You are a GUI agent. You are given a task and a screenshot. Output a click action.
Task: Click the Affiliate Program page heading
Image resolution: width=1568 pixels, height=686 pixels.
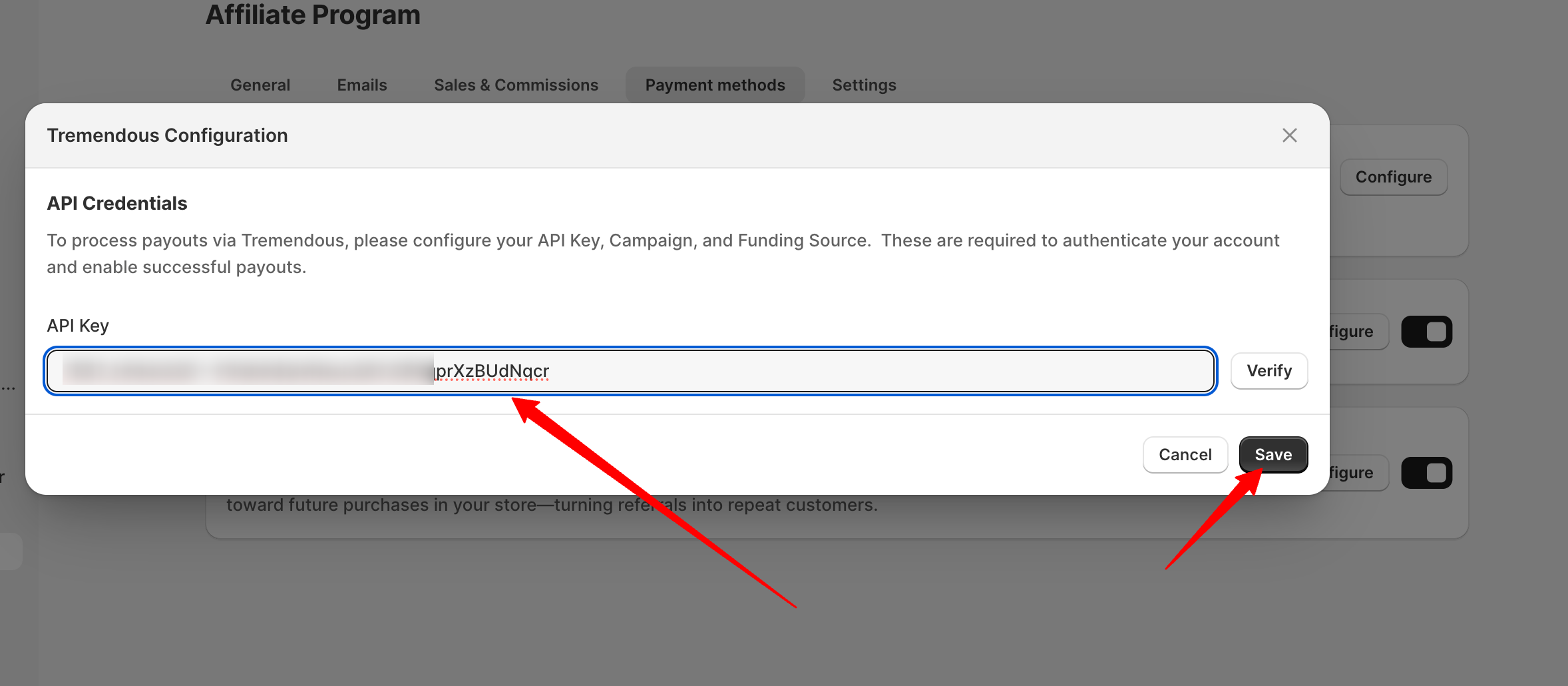coord(313,15)
